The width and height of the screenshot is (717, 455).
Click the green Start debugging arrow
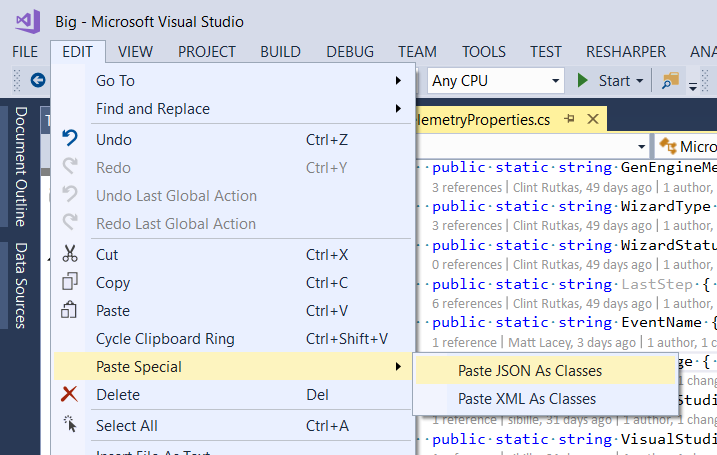(584, 81)
